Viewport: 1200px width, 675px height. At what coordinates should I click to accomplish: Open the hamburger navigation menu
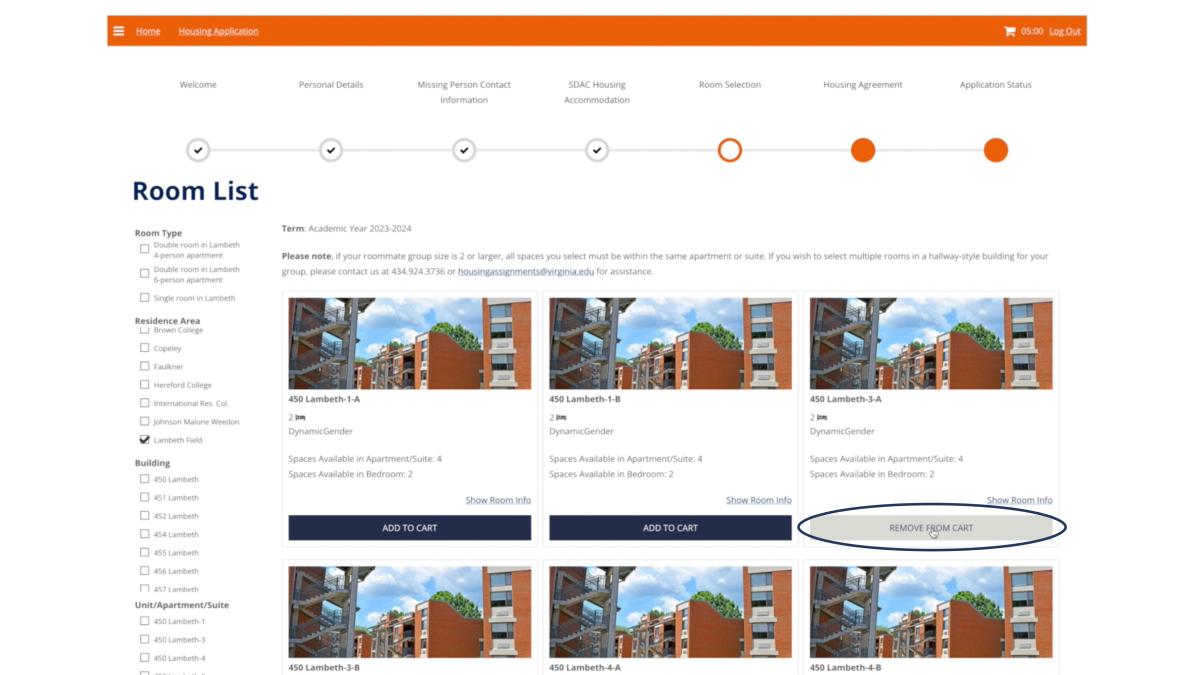coord(119,31)
